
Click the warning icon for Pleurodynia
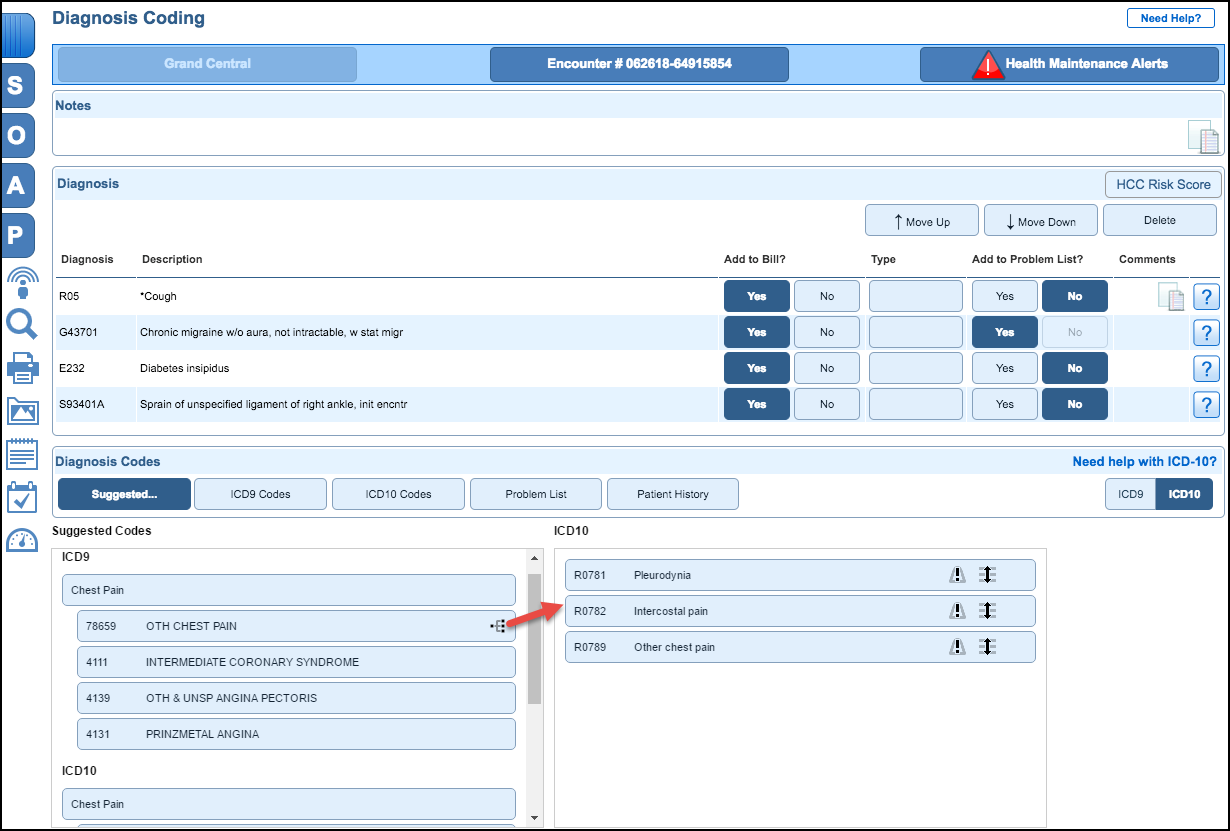[957, 575]
